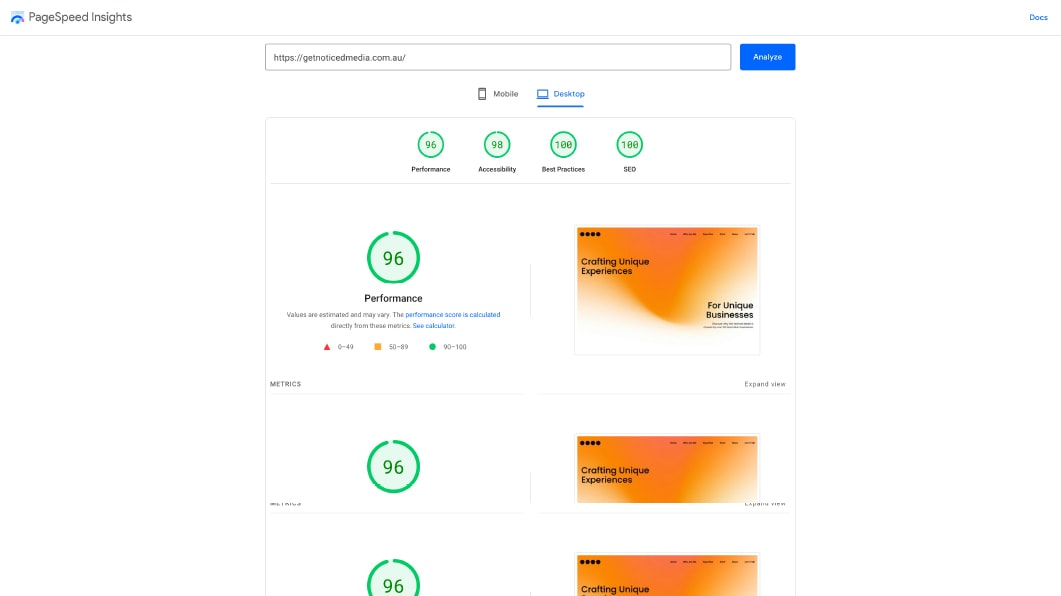Open the Docs link

click(1038, 18)
